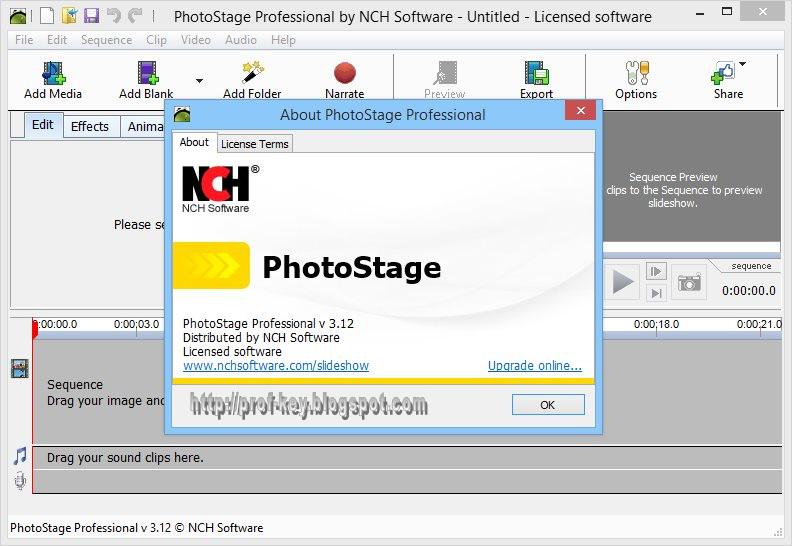
Task: Maximize the PhotoStage main window
Action: click(727, 12)
